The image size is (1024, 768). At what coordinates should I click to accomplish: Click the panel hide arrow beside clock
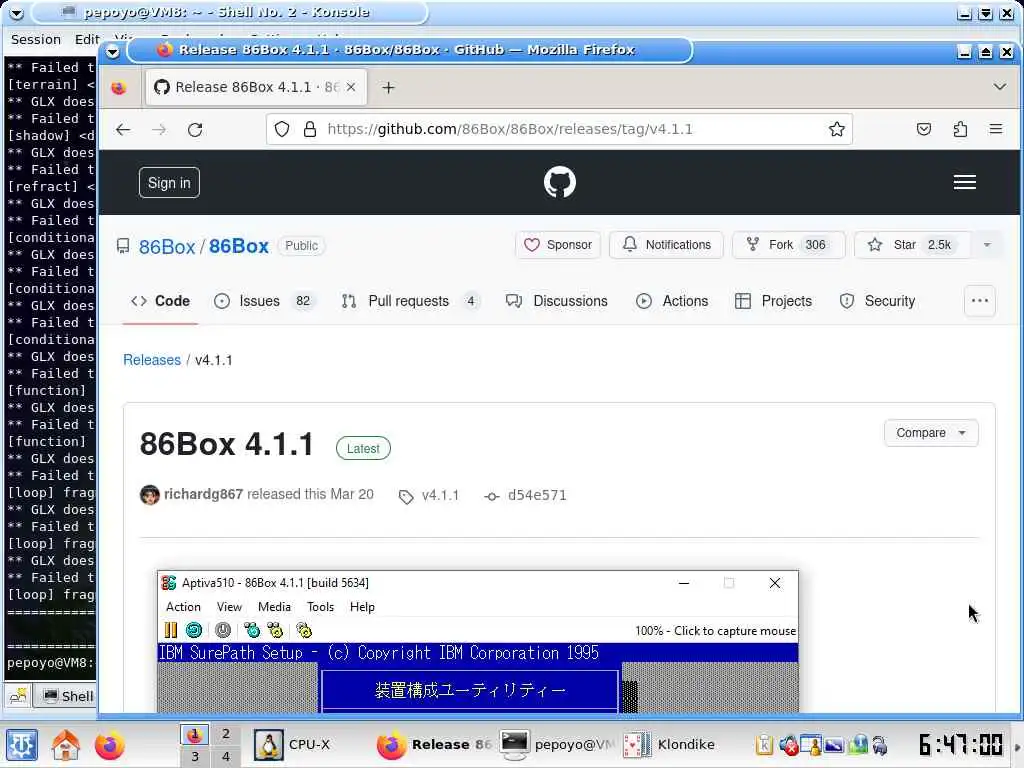(1017, 745)
